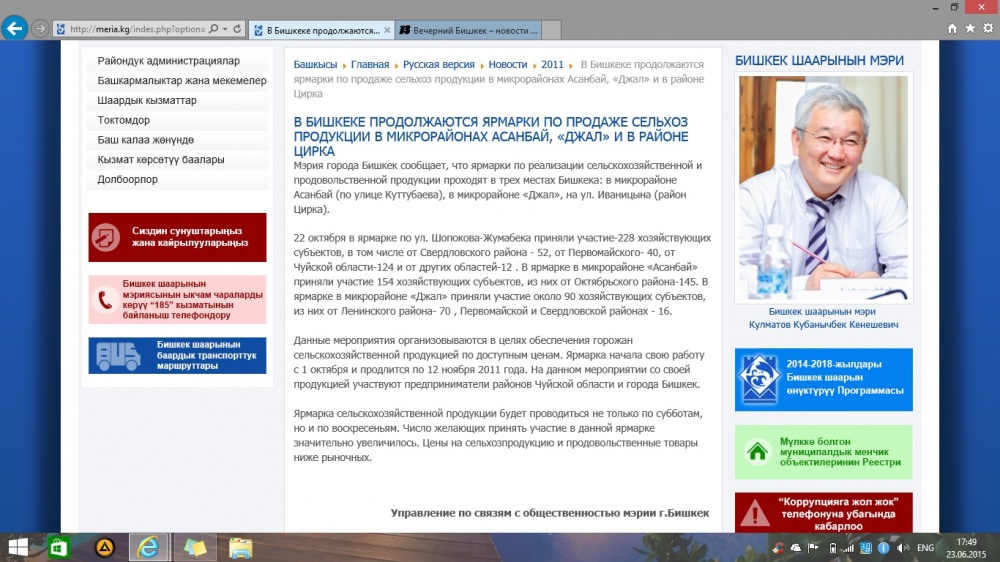Follow the 'Главная' breadcrumb link
The height and width of the screenshot is (562, 1000).
tap(370, 64)
